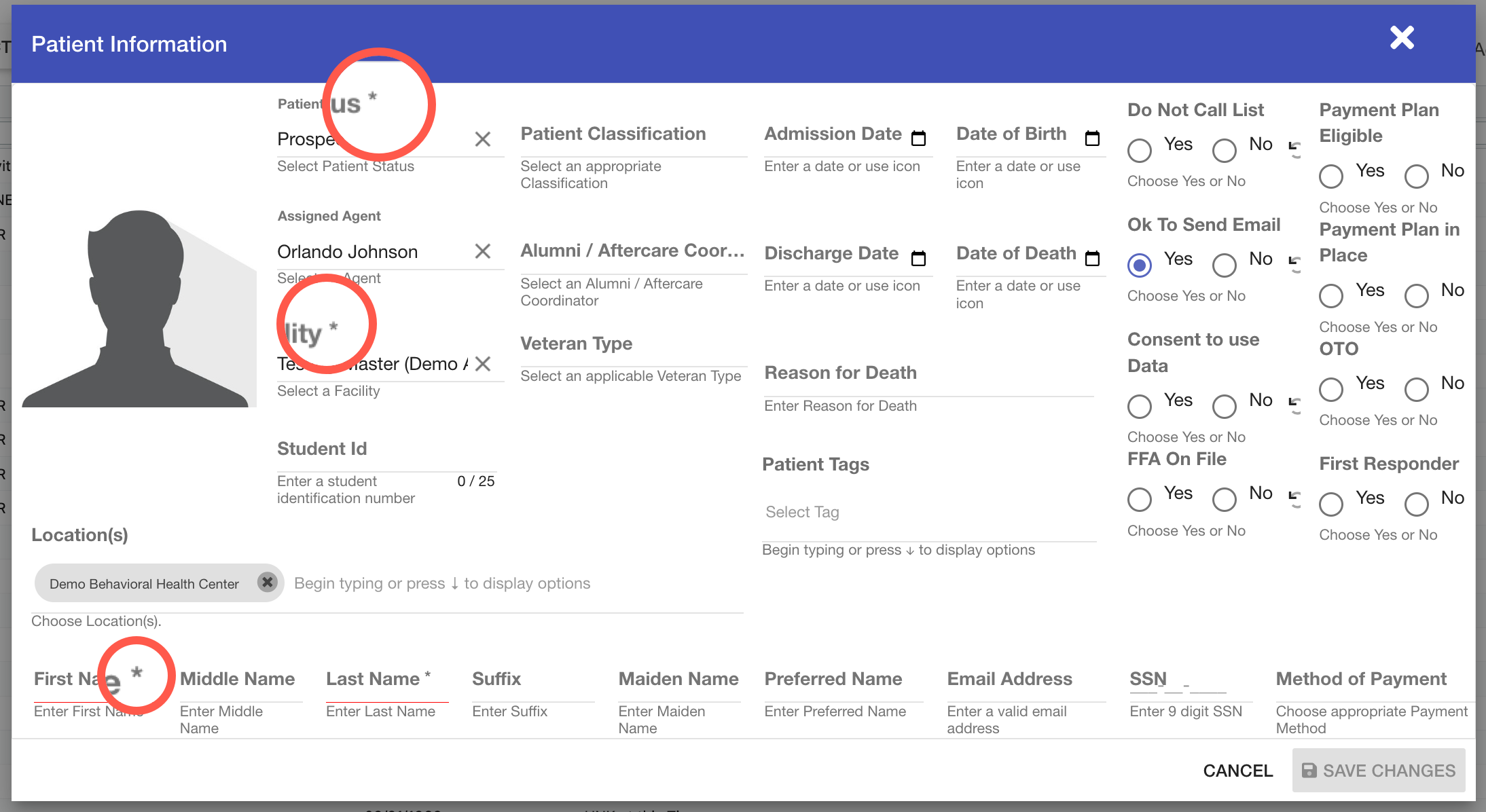Clear Orlando Johnson from Assigned Agent

483,251
